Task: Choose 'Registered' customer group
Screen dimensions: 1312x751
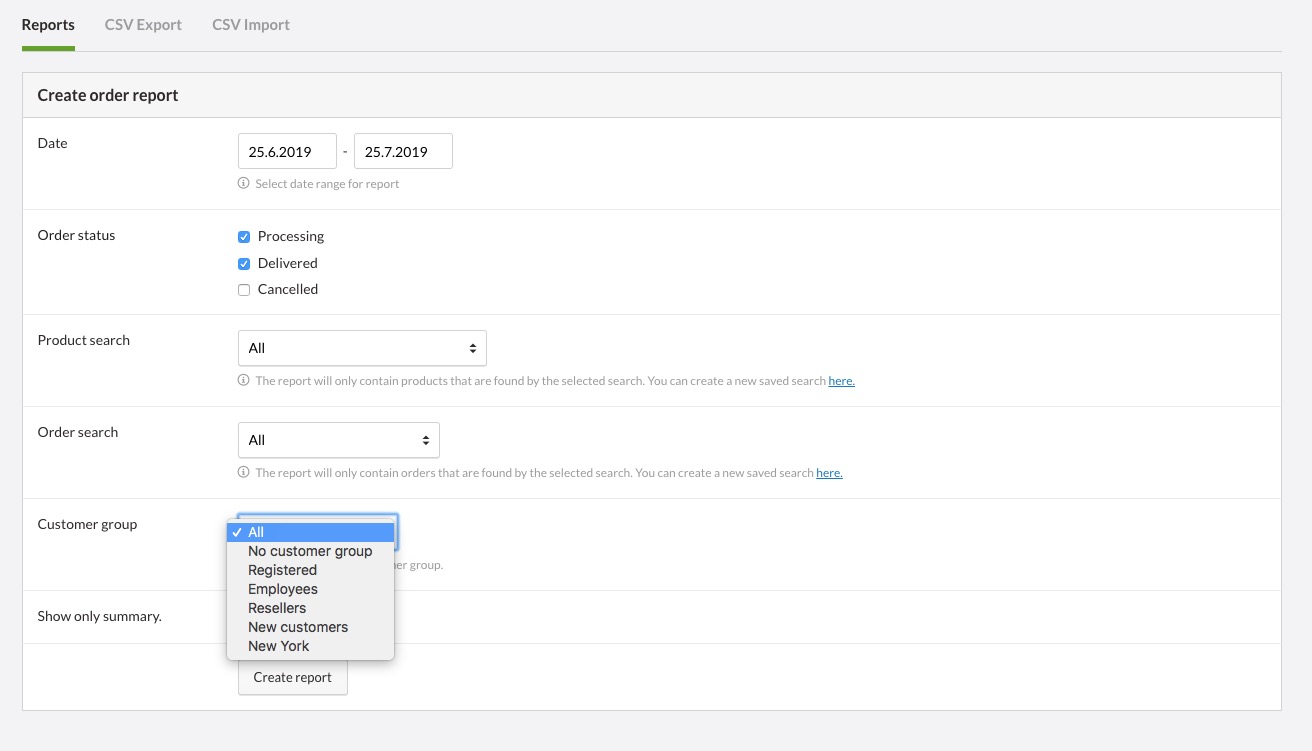Action: coord(311,570)
